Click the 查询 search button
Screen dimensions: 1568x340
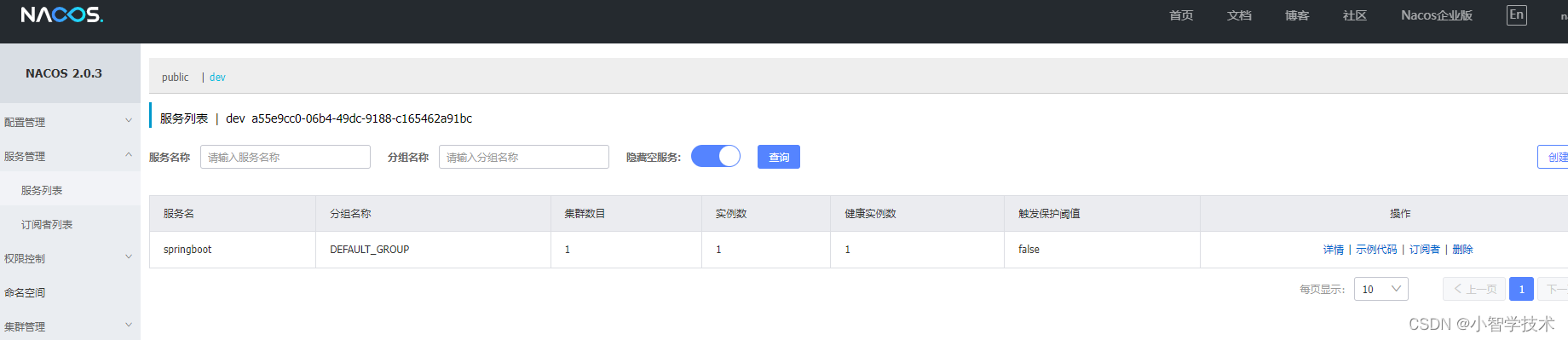(x=779, y=157)
